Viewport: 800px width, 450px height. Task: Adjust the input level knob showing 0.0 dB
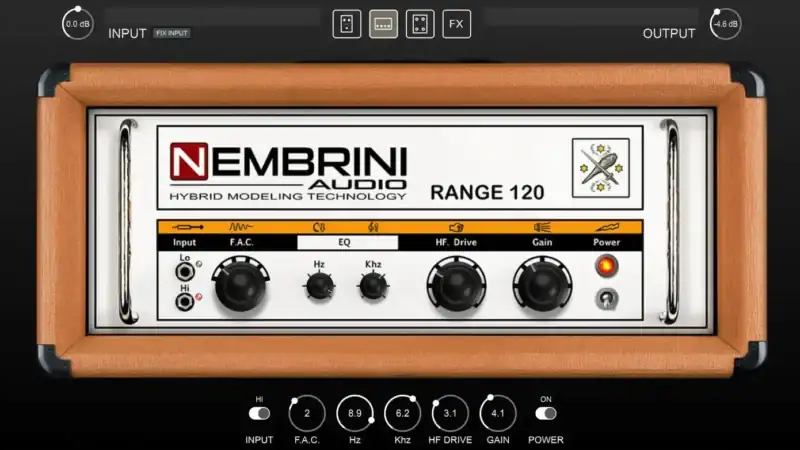(78, 23)
